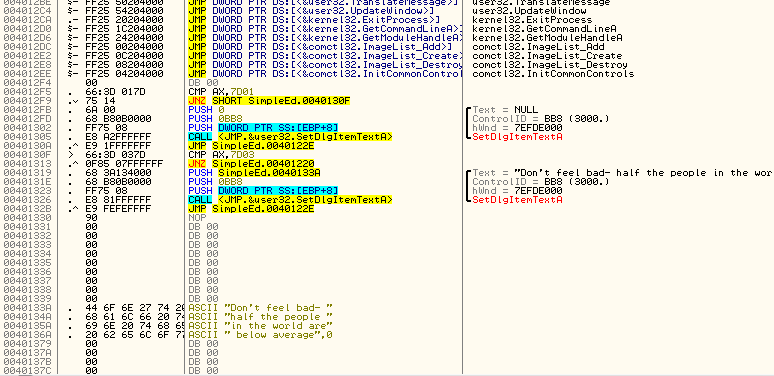Select PUSH DWORD PTR SS:[EBP+8] at 00401323
Screen dimensions: 774x376
(263, 190)
